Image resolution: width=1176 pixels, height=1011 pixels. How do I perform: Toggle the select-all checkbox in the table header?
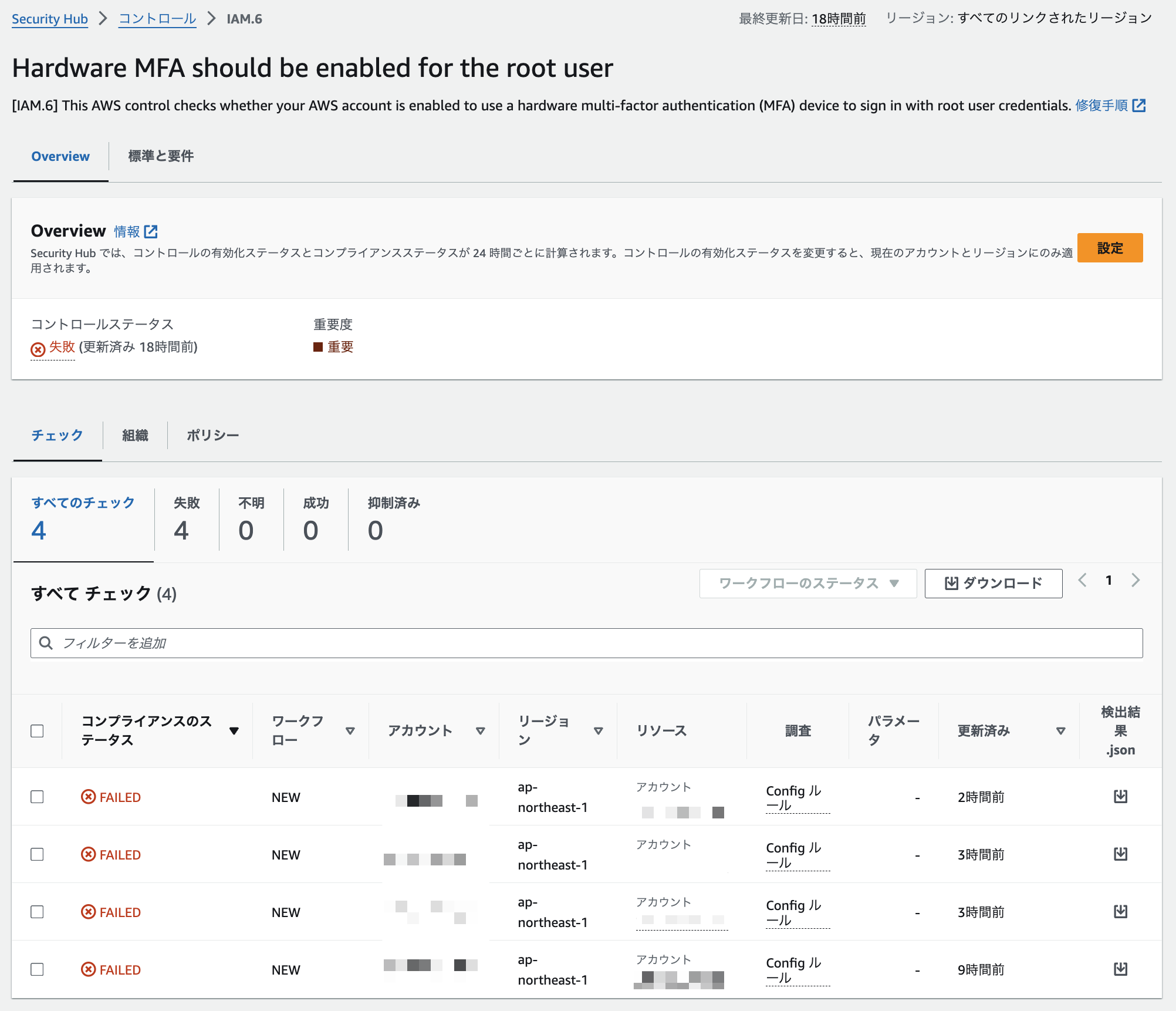tap(37, 731)
